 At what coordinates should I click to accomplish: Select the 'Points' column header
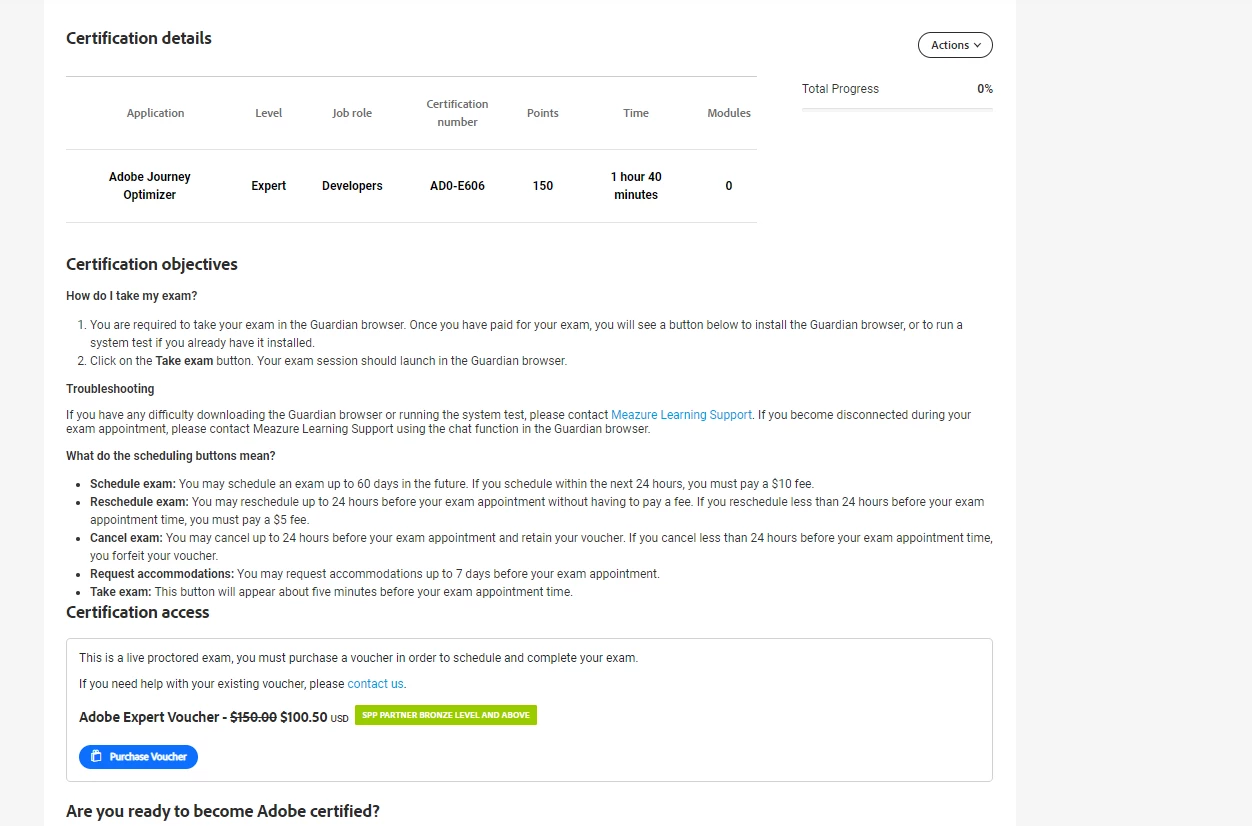[543, 113]
